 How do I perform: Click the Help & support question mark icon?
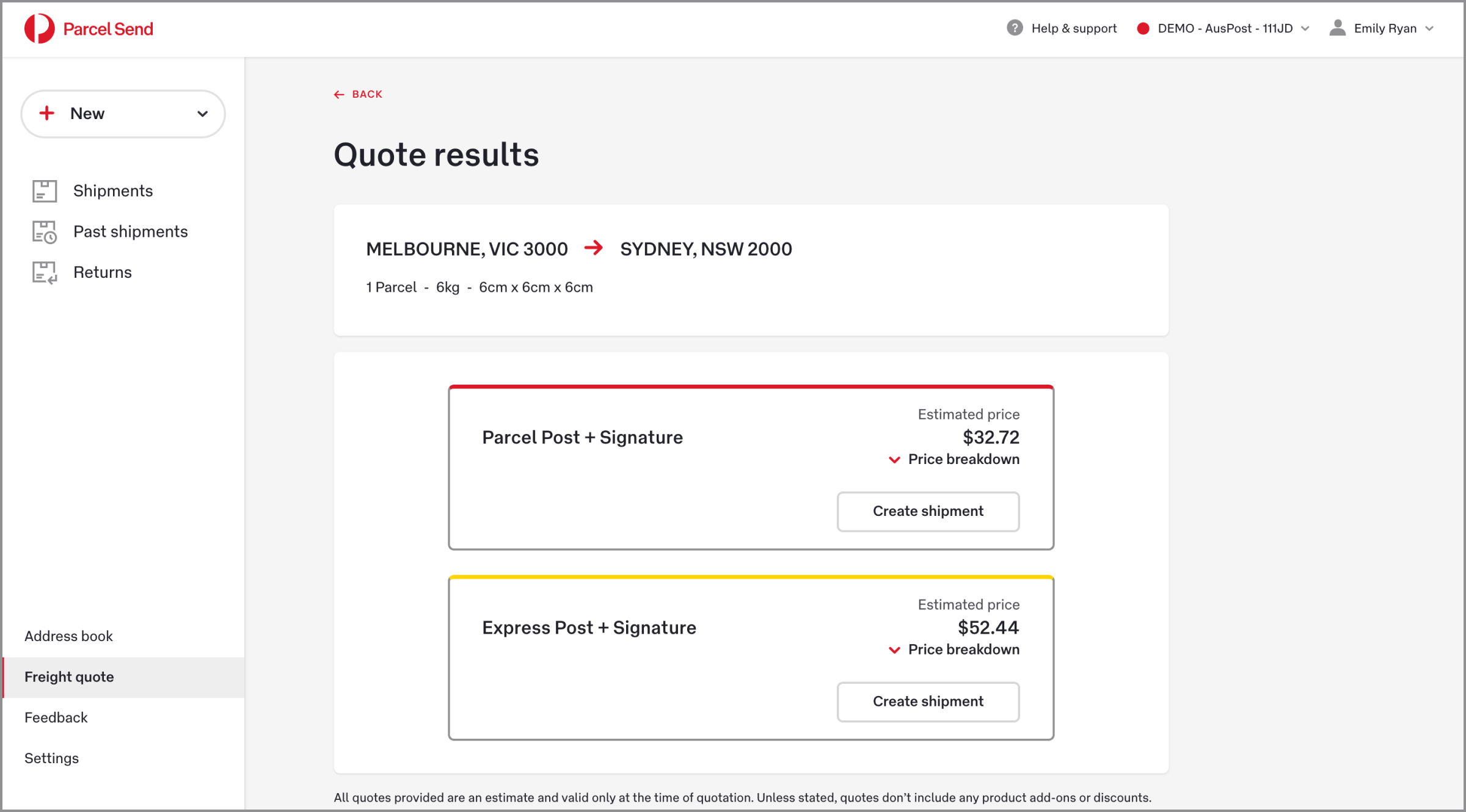point(1015,28)
